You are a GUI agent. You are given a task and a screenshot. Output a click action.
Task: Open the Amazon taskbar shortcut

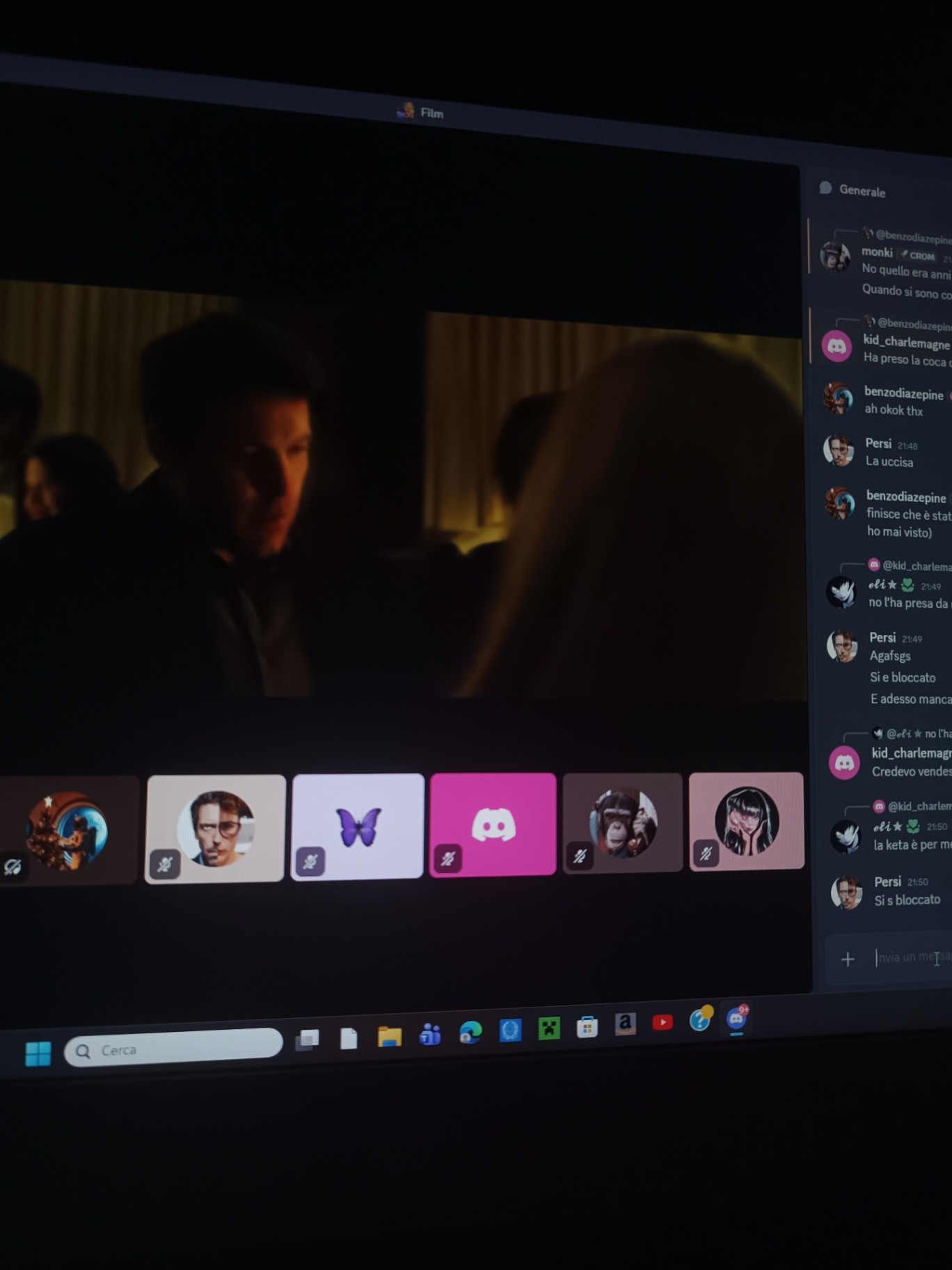tap(625, 1024)
